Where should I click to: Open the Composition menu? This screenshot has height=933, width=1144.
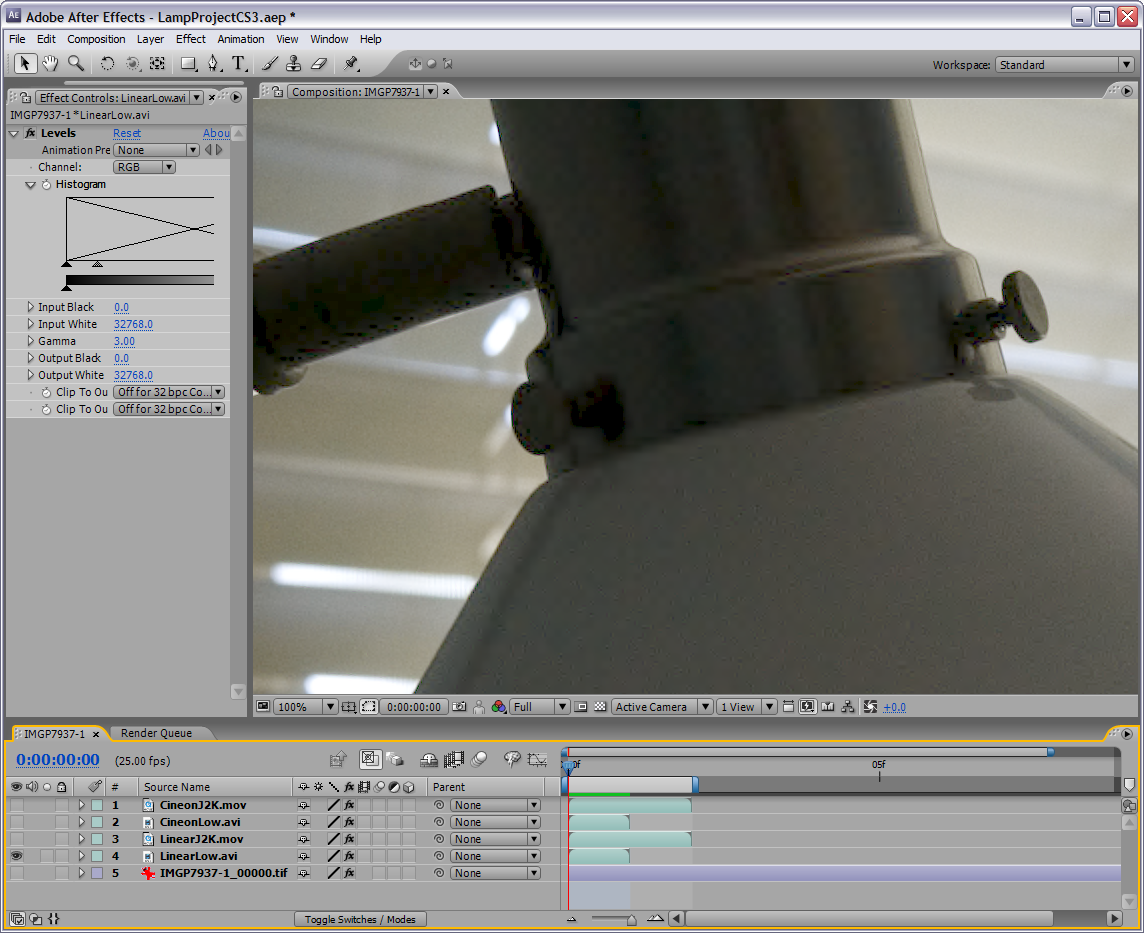click(96, 39)
